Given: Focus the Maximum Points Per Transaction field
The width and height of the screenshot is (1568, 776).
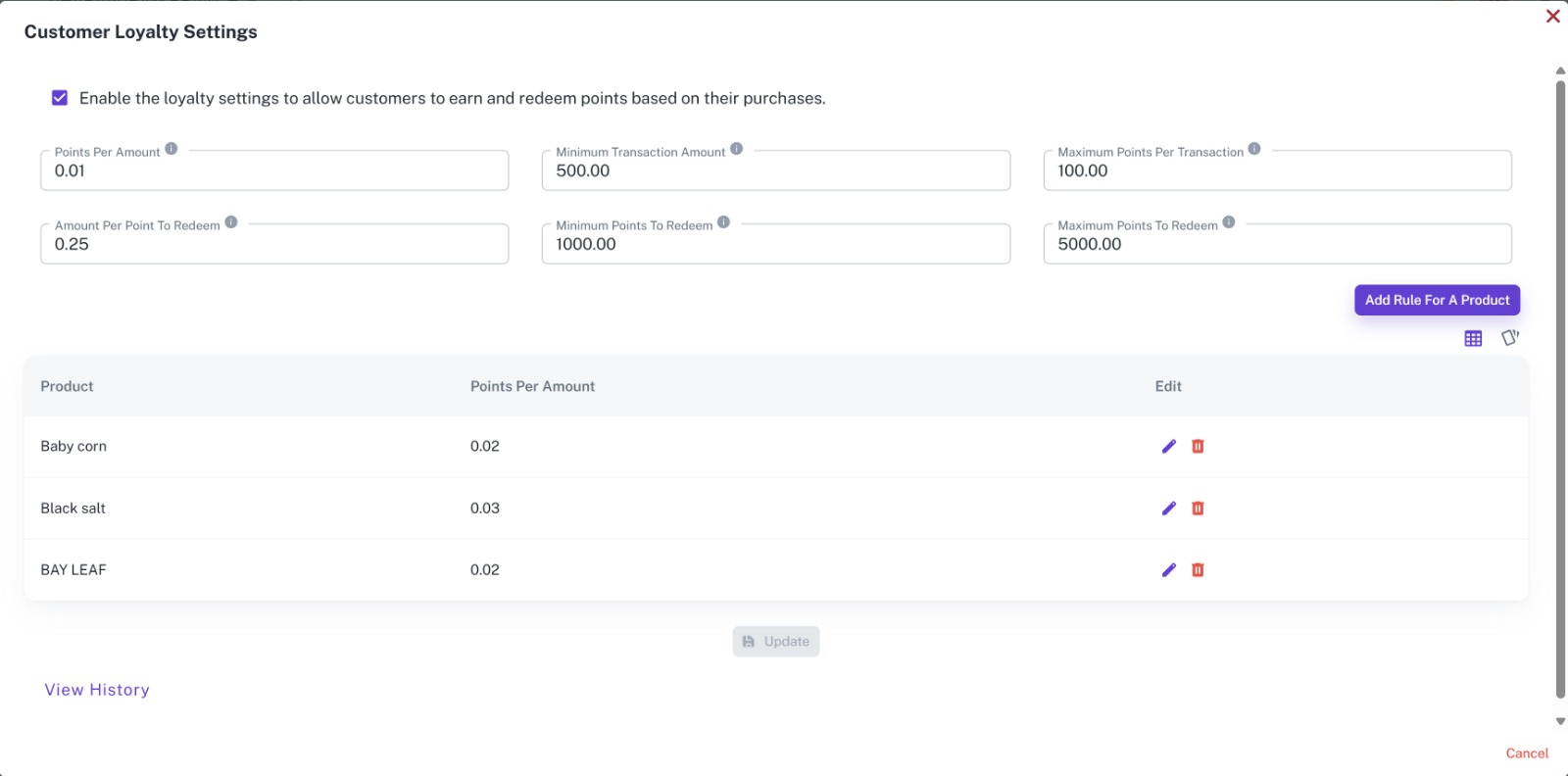Looking at the screenshot, I should coord(1277,170).
